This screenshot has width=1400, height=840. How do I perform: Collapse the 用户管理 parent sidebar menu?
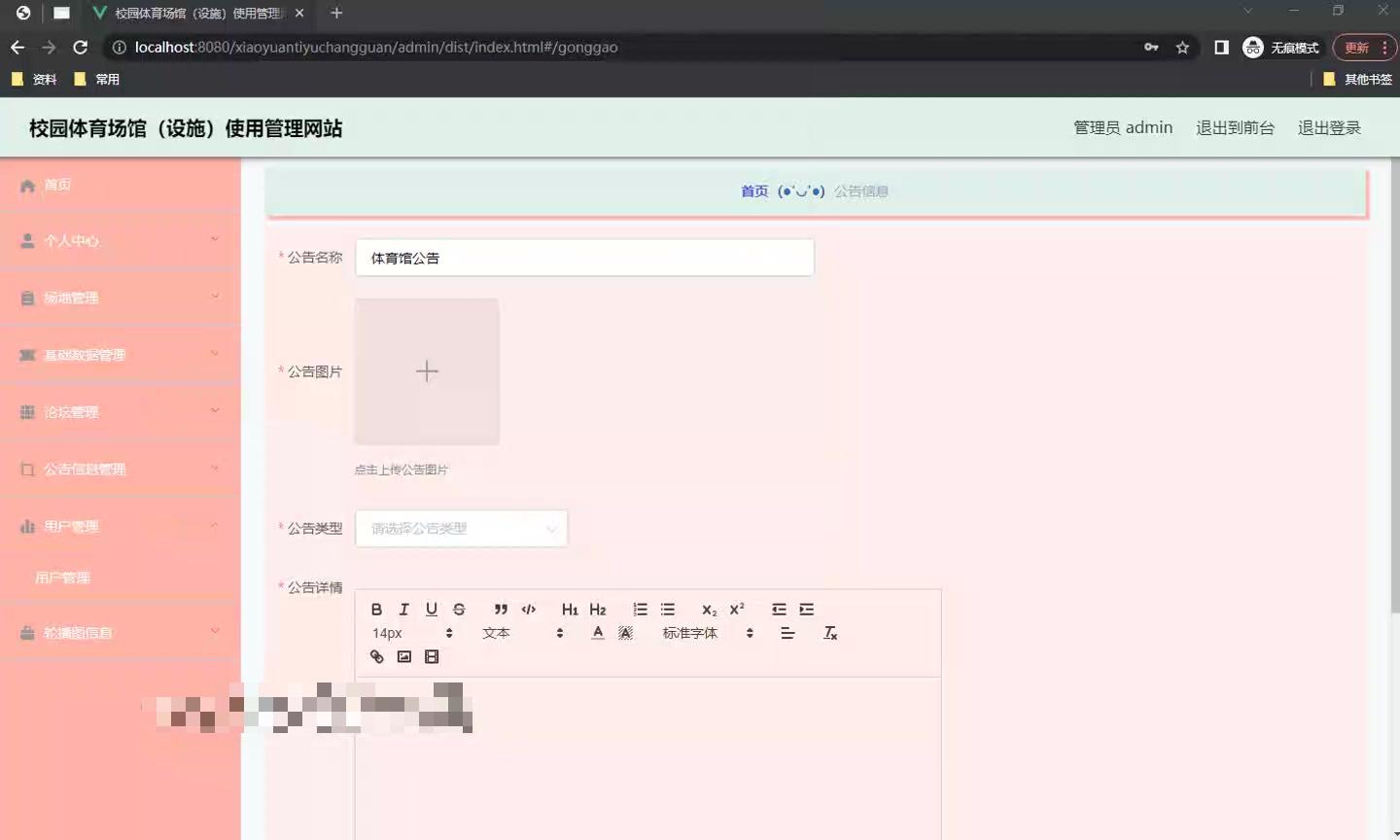click(121, 526)
